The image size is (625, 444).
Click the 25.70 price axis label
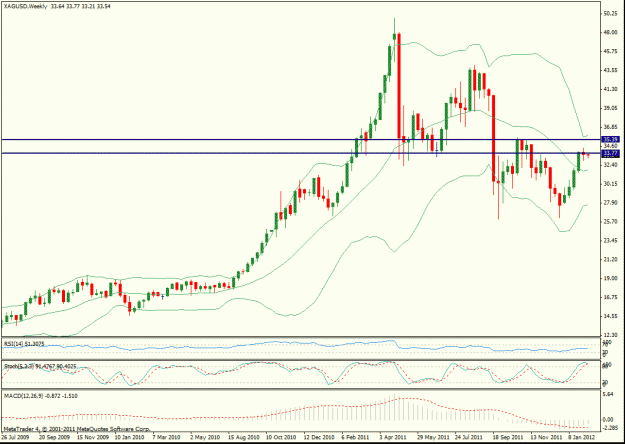tap(611, 221)
